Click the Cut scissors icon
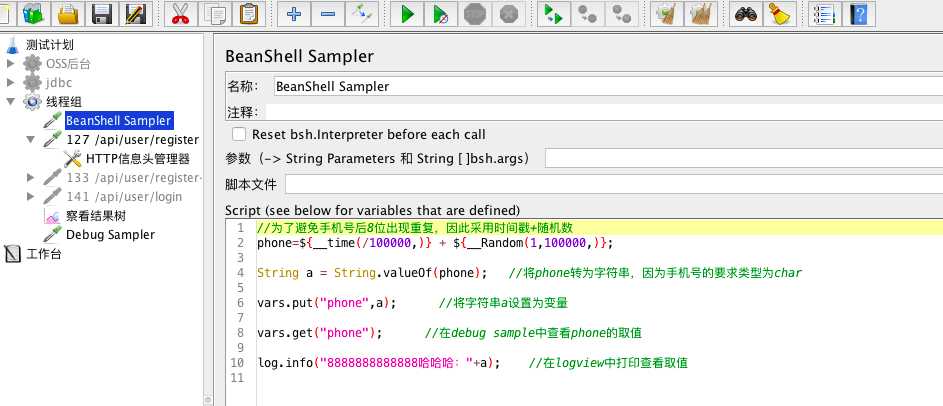The image size is (943, 406). [x=180, y=14]
